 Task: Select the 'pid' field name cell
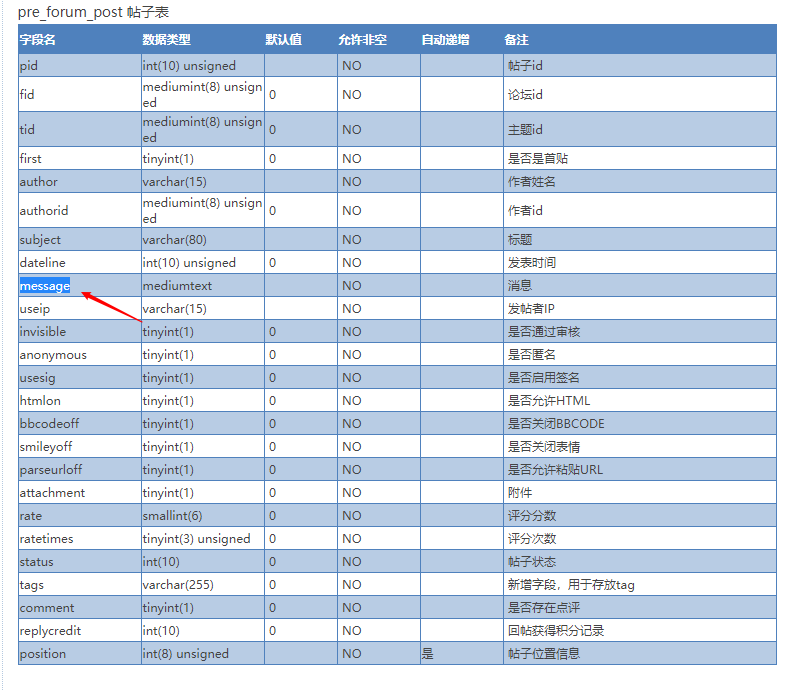click(x=80, y=66)
